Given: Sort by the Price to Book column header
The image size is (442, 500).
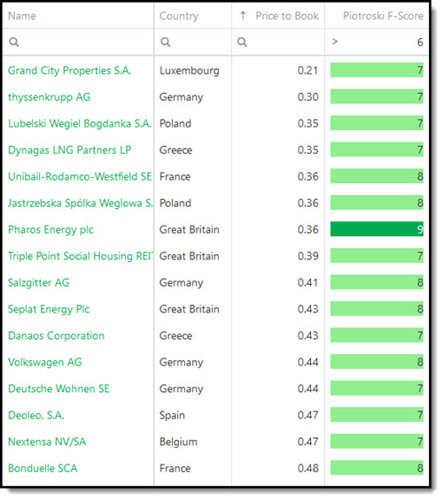Looking at the screenshot, I should point(287,16).
